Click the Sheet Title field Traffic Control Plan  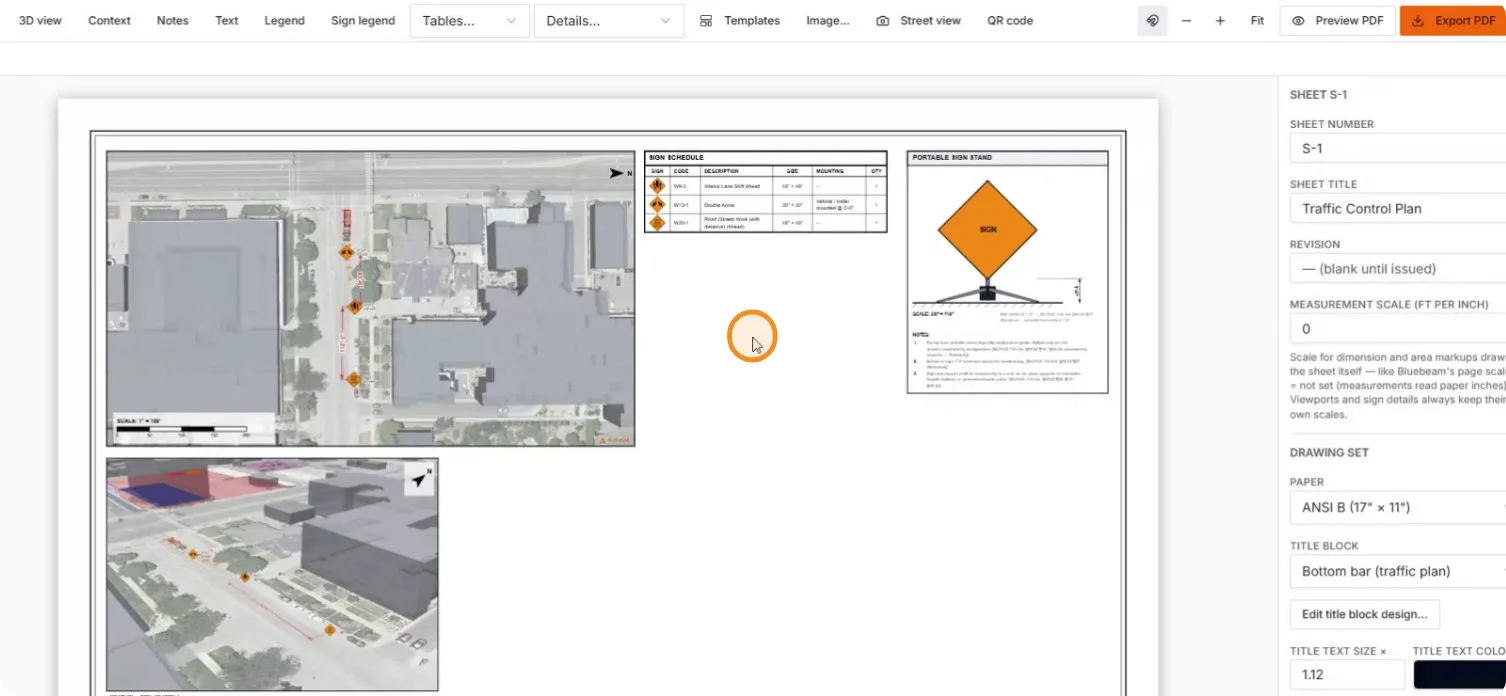point(1398,209)
